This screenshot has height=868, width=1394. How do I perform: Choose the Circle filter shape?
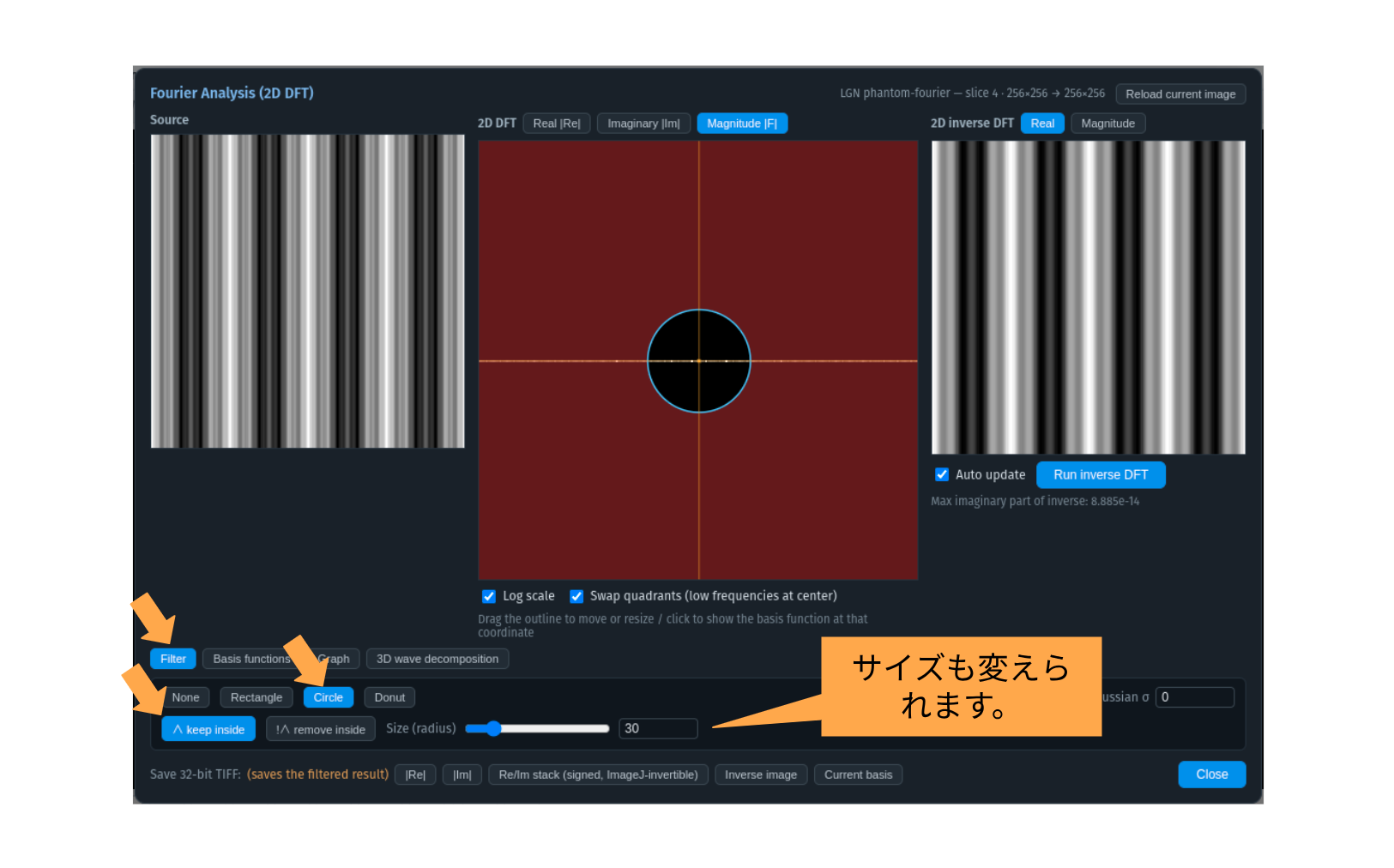328,697
